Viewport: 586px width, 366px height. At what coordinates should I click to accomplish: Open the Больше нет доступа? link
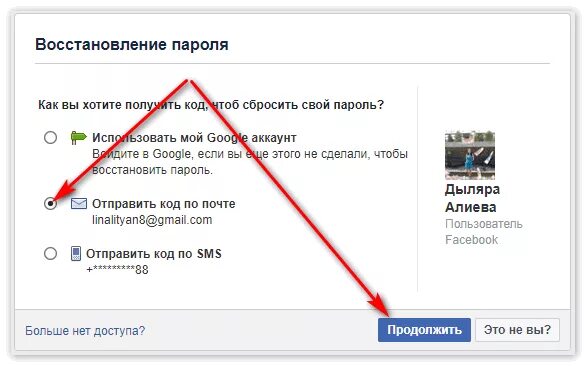click(85, 331)
